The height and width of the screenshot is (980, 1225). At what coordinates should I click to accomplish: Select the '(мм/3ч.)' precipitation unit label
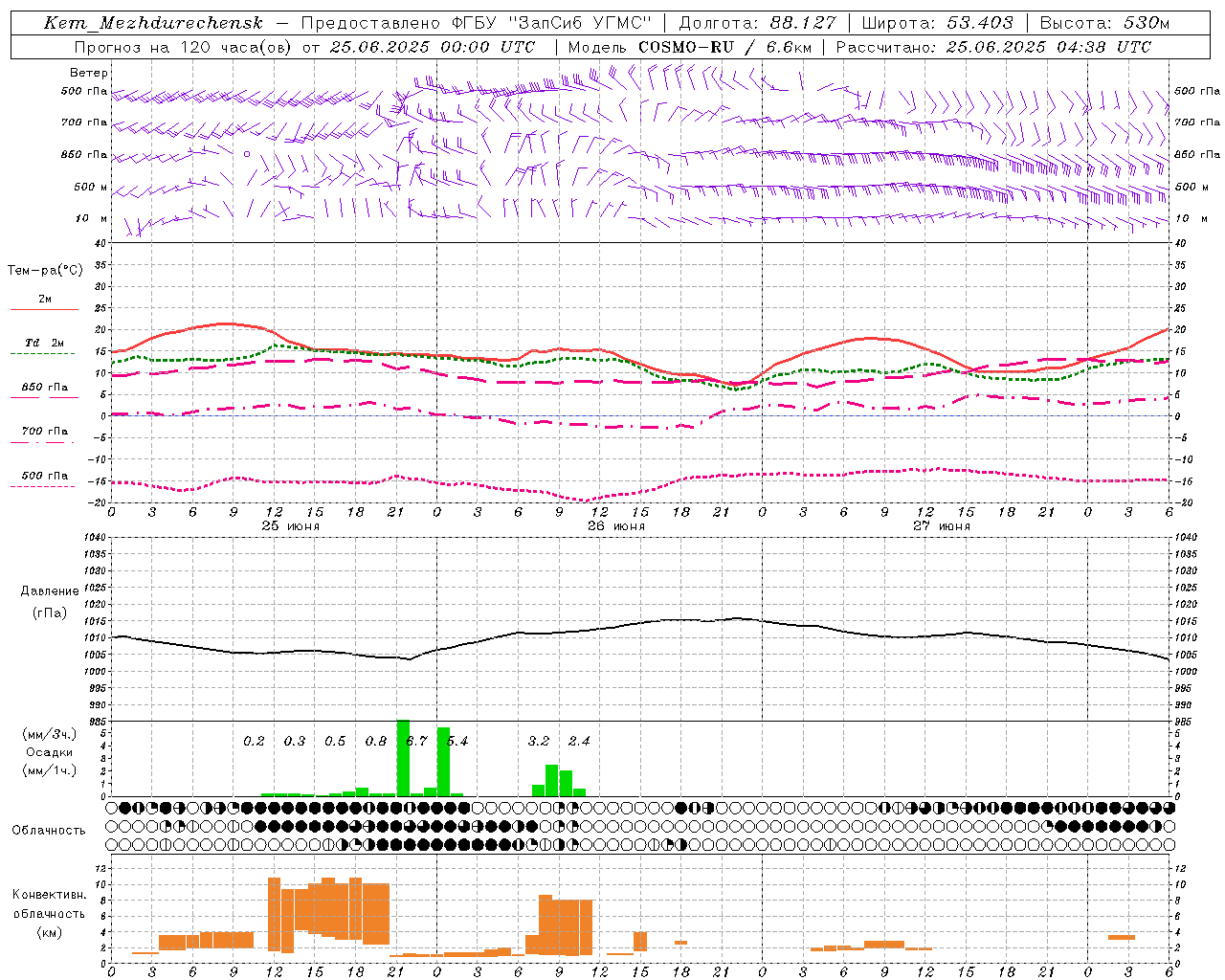(x=50, y=734)
